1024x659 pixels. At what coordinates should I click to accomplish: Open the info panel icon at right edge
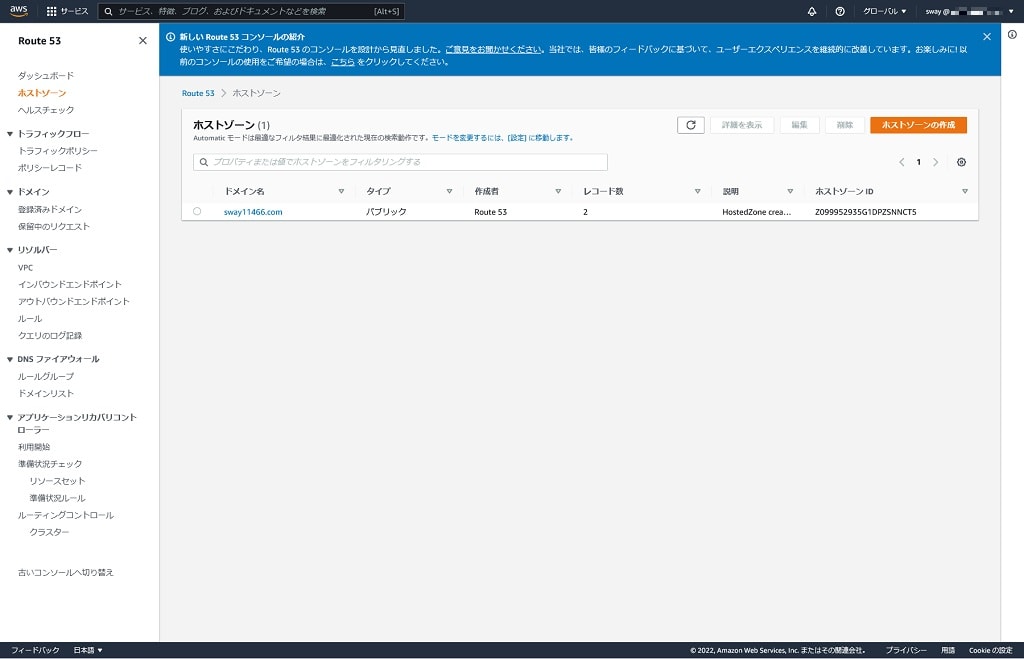1012,35
